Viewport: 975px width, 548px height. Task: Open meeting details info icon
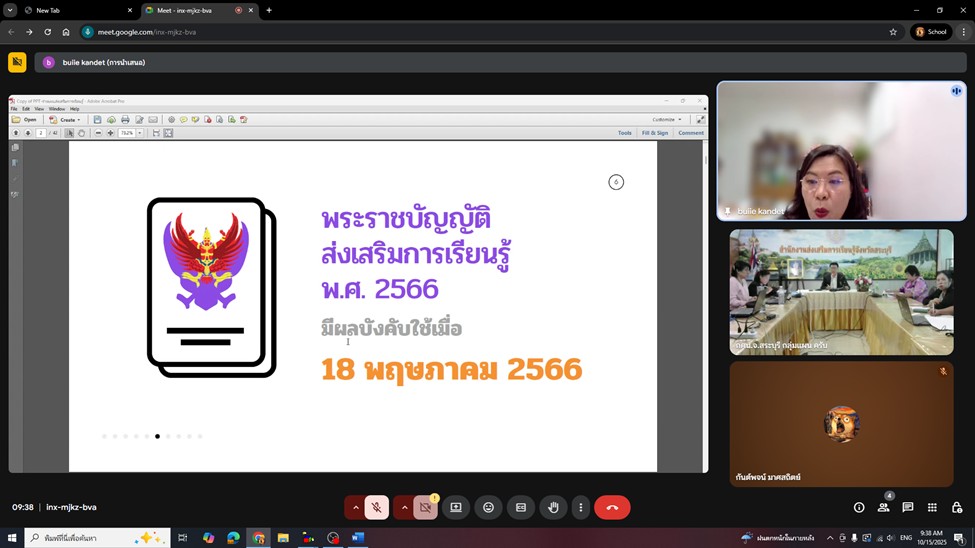[858, 507]
